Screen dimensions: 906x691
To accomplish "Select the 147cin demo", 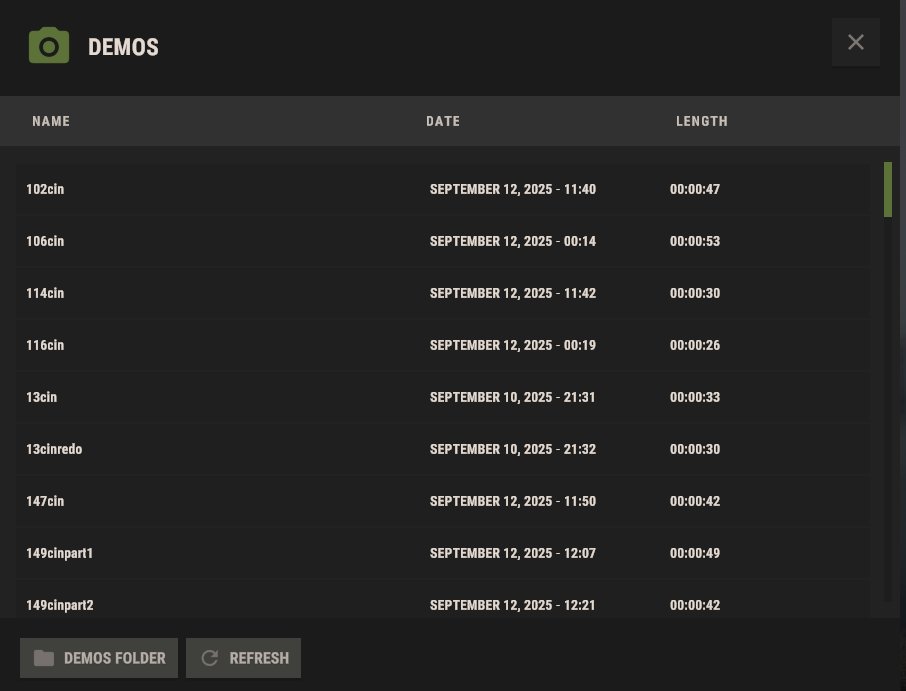I will pos(443,501).
